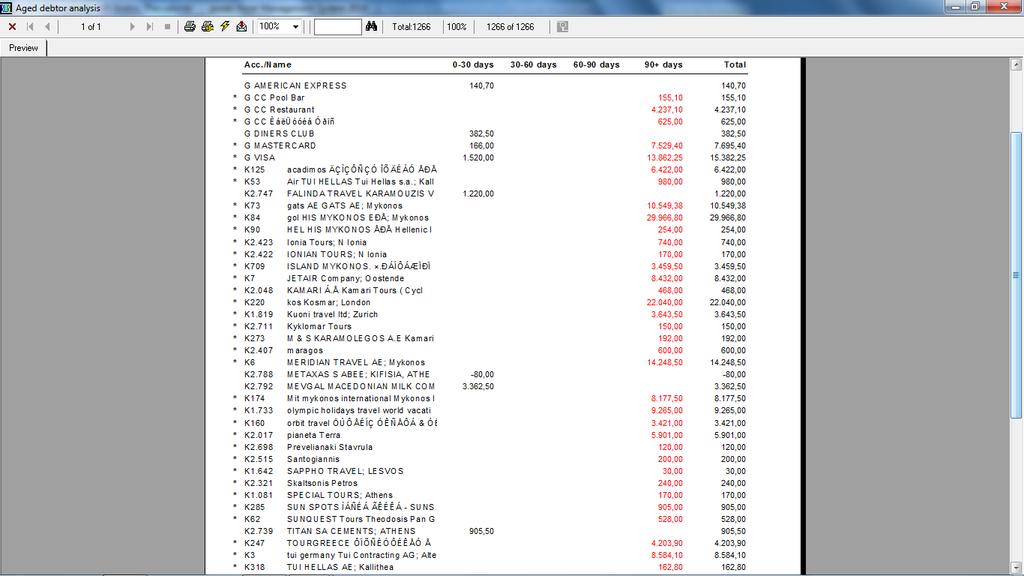This screenshot has height=576, width=1024.
Task: Select the 'G CC Pool Bar' account name
Action: coord(274,97)
